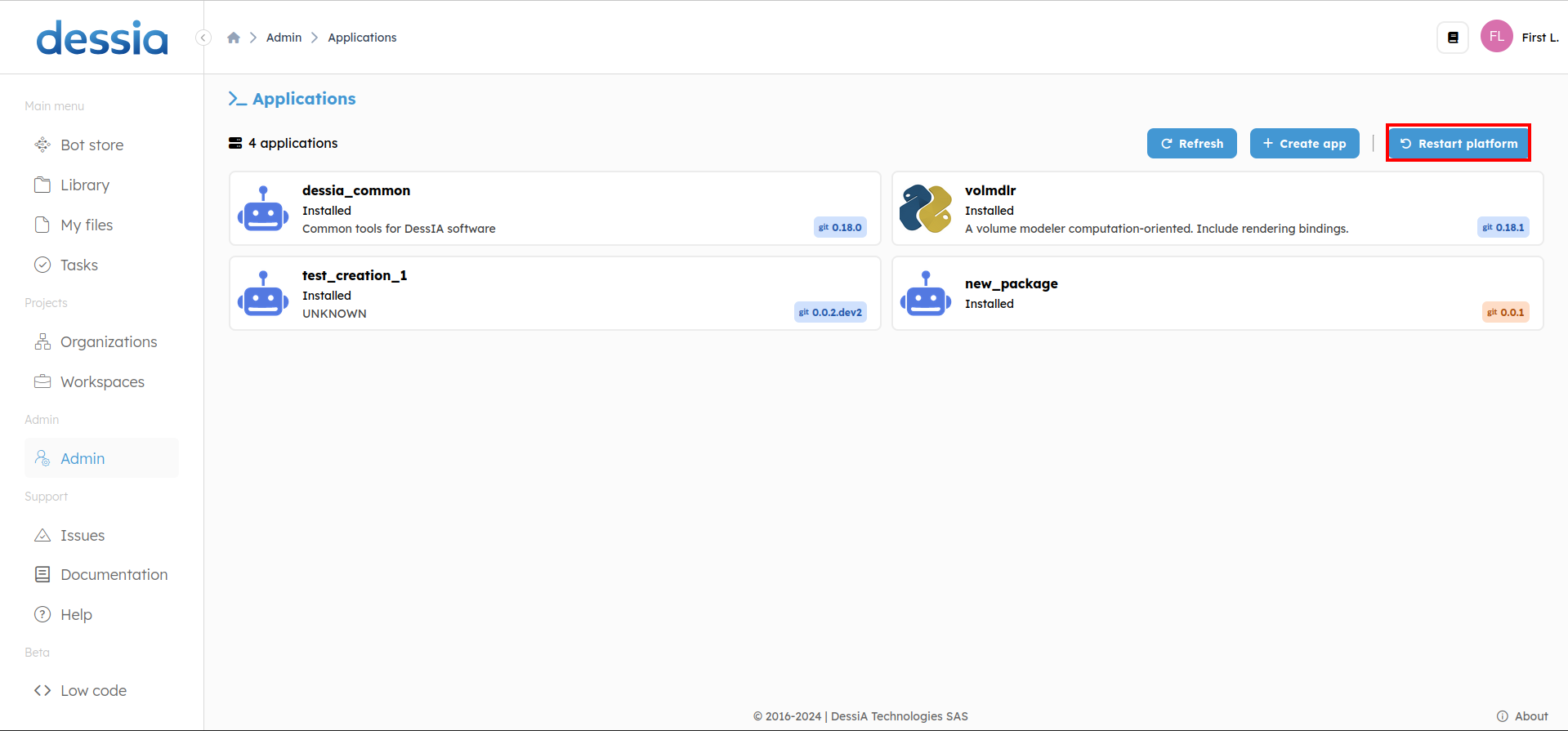1568x731 pixels.
Task: Go to home via the breadcrumb house icon
Action: click(234, 38)
